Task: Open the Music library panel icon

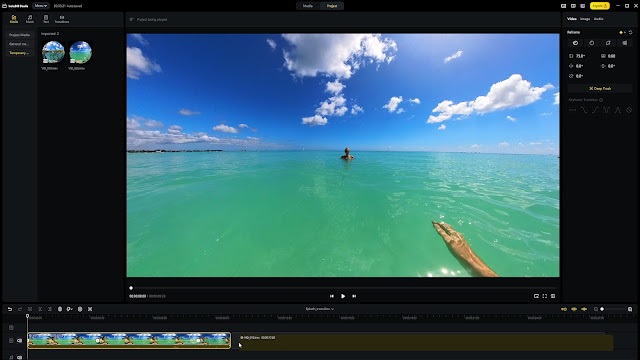Action: pyautogui.click(x=30, y=19)
